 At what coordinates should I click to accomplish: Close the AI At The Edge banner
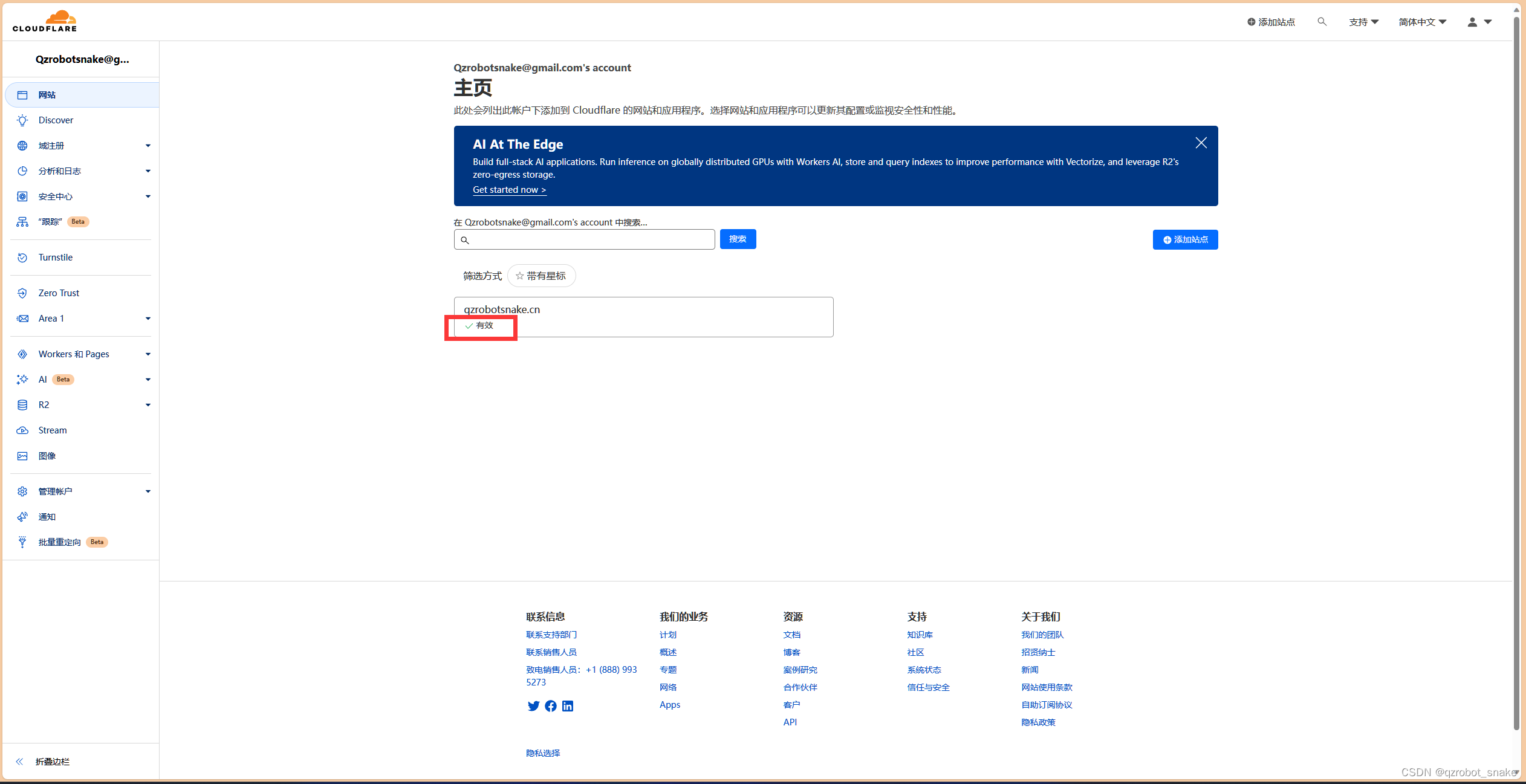pos(1201,143)
